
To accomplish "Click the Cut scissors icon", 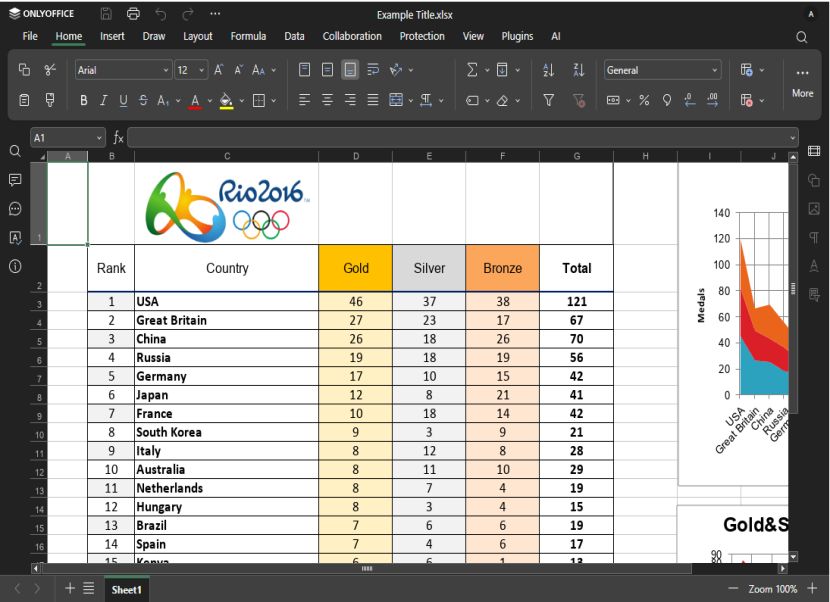I will pos(50,69).
